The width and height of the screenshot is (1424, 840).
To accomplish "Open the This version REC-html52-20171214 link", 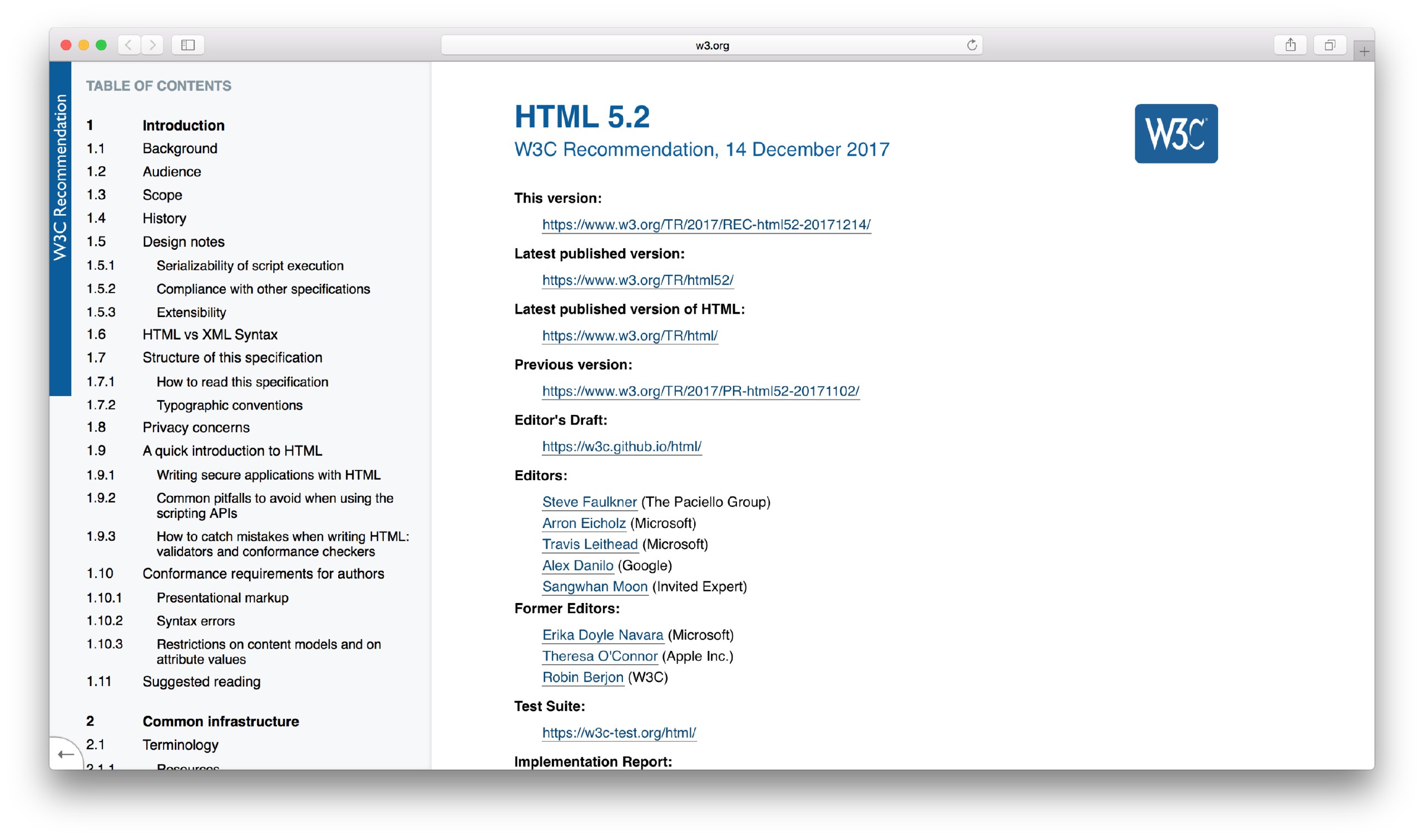I will [706, 225].
